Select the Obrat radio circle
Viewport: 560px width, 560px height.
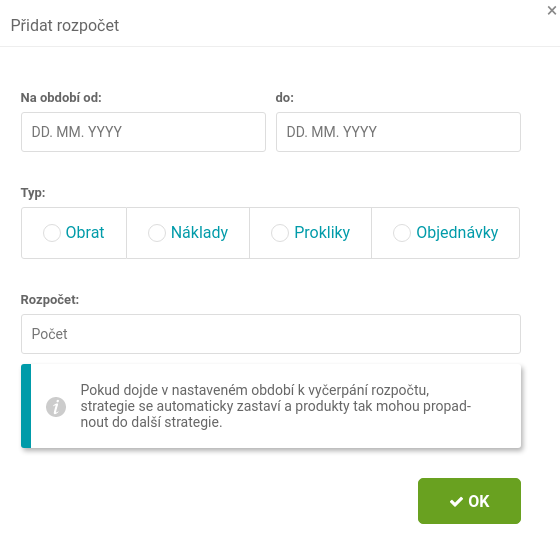(x=52, y=233)
